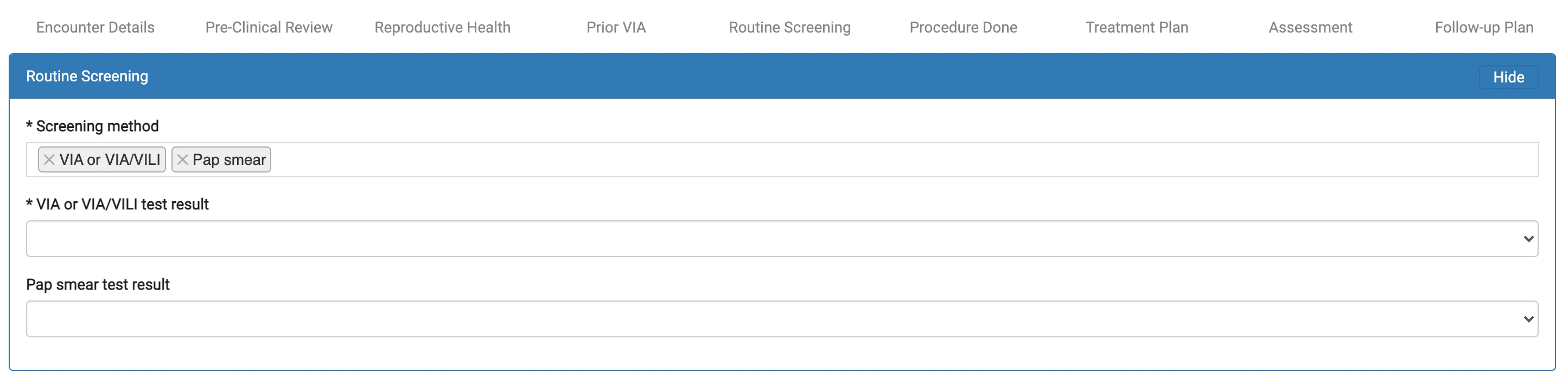The height and width of the screenshot is (384, 1568).
Task: Go to the Assessment tab
Action: [x=1310, y=27]
